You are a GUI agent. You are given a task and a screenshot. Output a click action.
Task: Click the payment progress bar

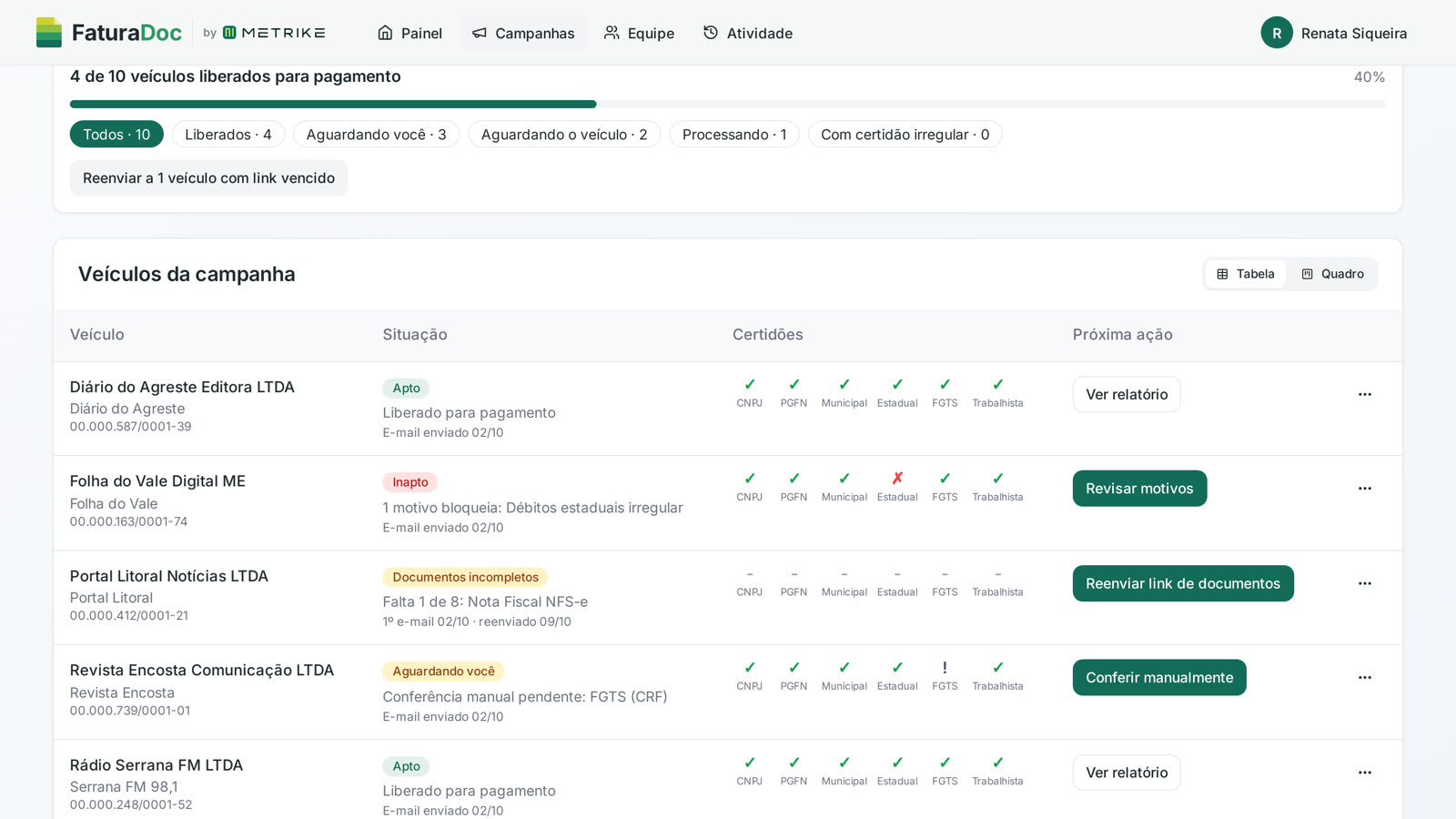(727, 105)
